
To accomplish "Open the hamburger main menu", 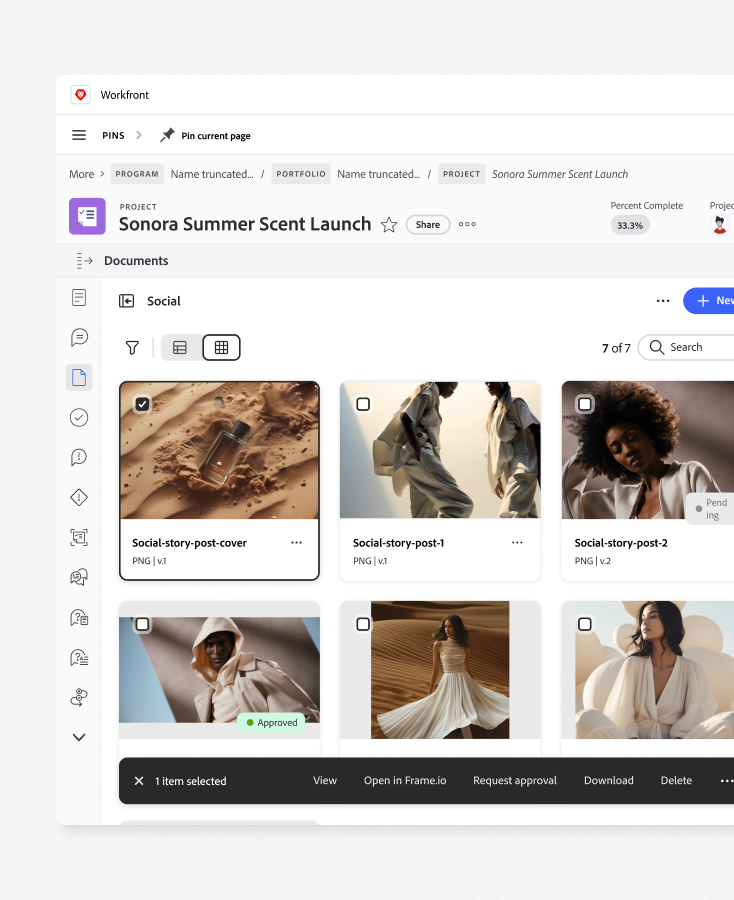I will click(x=79, y=135).
